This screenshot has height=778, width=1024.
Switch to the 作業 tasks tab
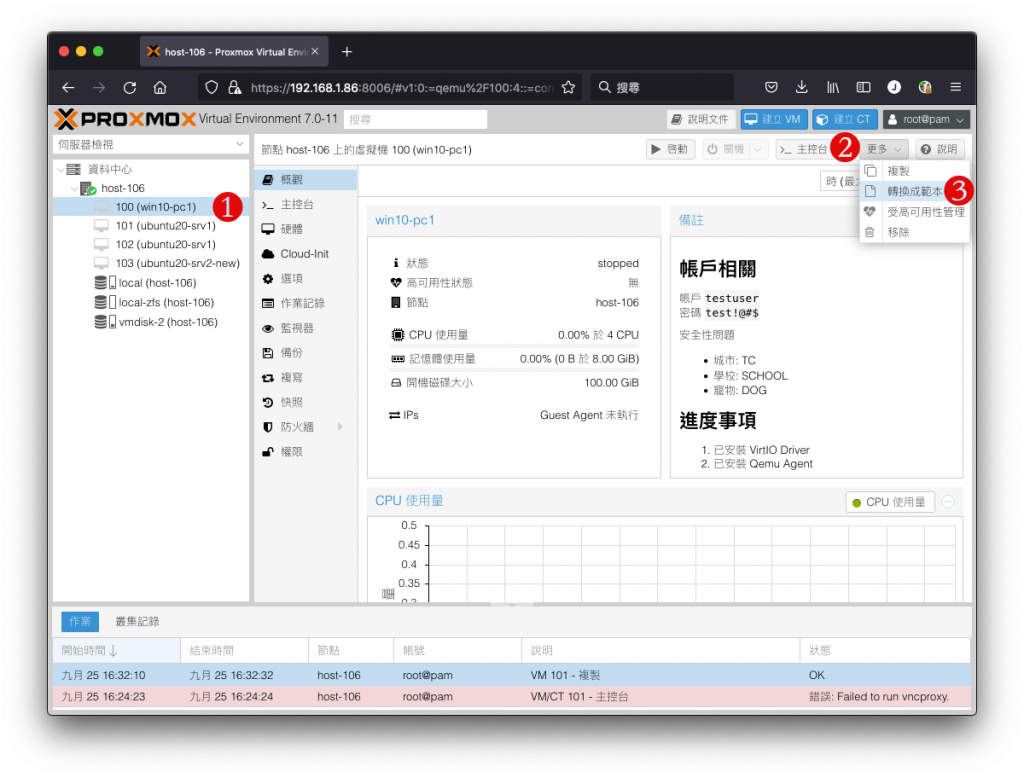[x=80, y=622]
